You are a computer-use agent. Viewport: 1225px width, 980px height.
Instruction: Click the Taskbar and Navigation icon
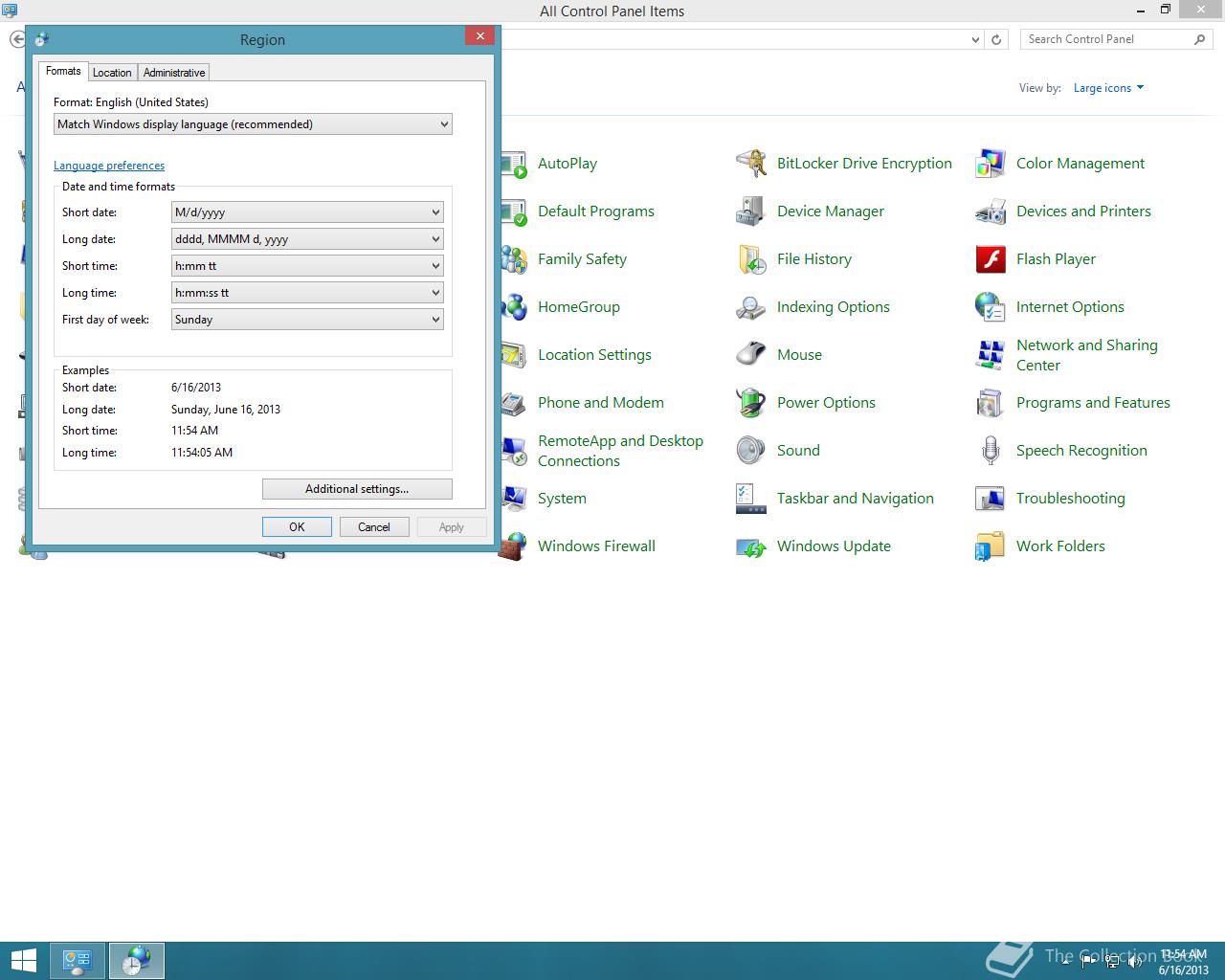pyautogui.click(x=751, y=499)
